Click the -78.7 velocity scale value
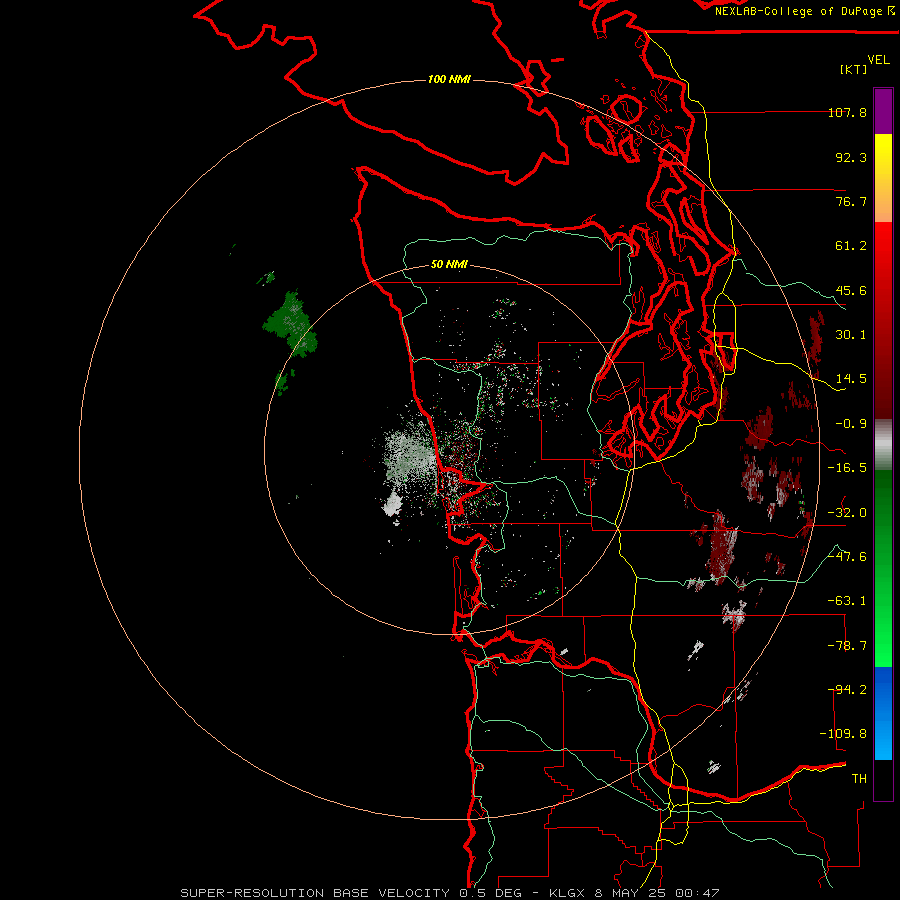 [847, 646]
